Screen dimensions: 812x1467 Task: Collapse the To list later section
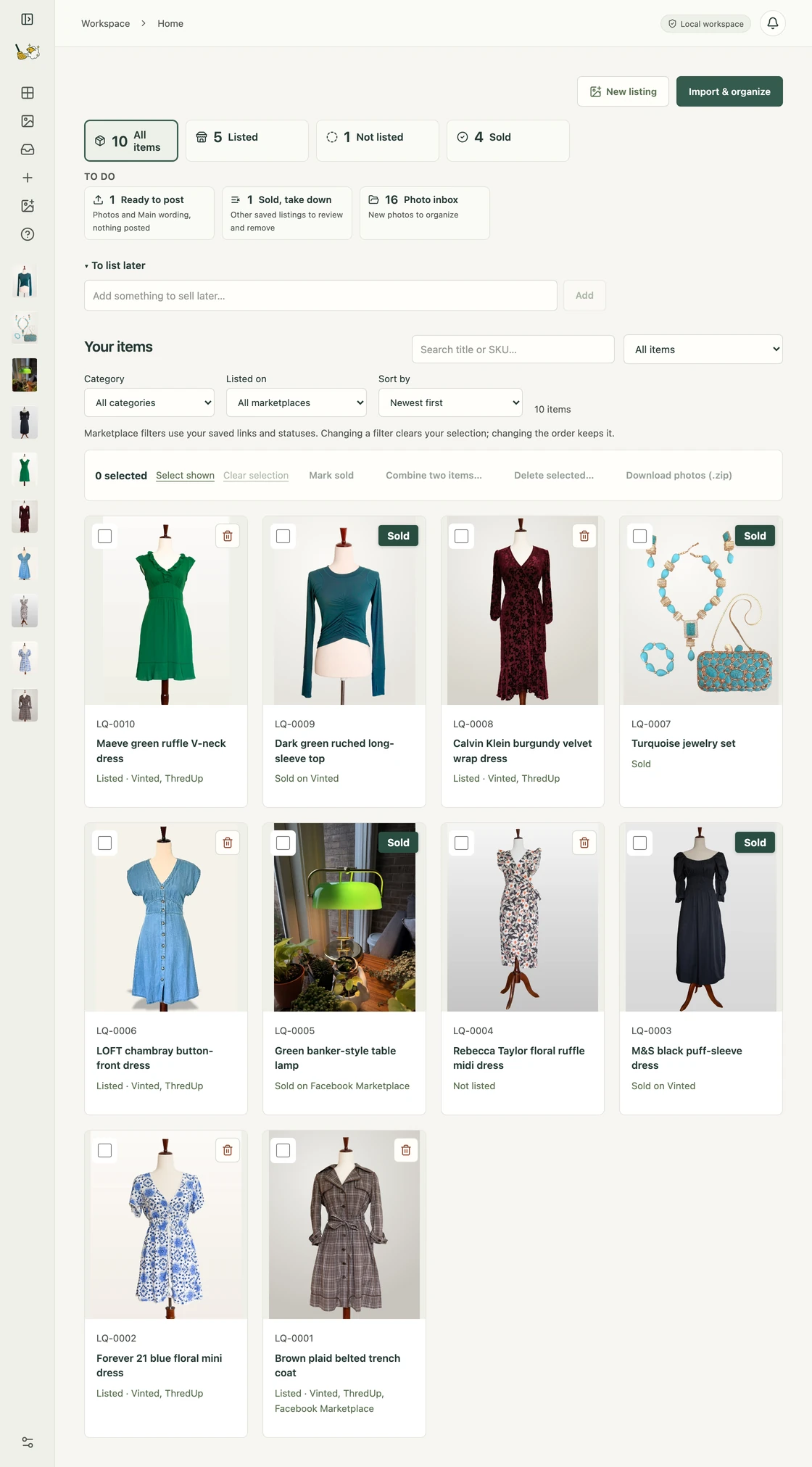[115, 265]
